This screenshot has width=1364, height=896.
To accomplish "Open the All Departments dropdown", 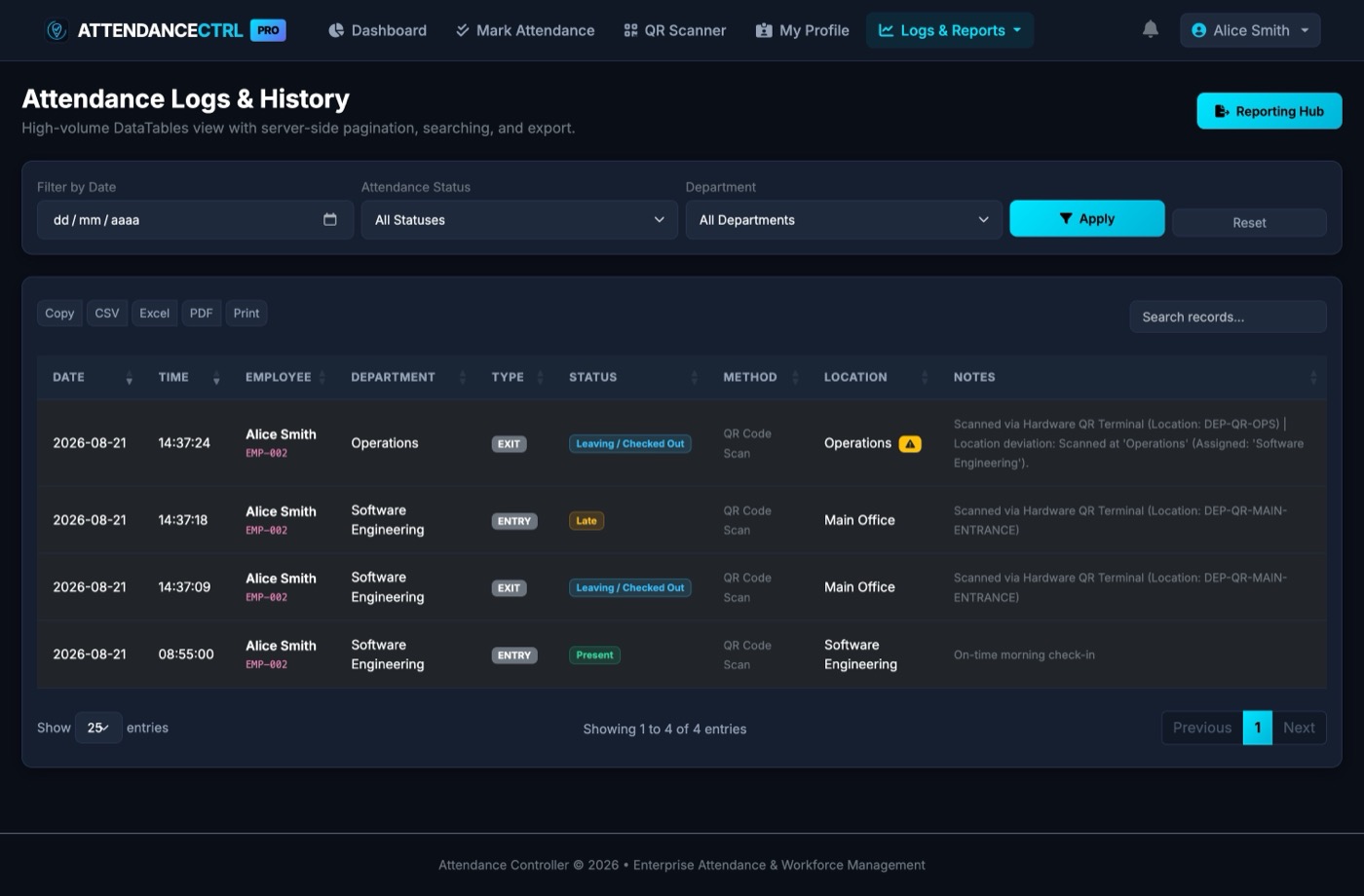I will tap(844, 220).
